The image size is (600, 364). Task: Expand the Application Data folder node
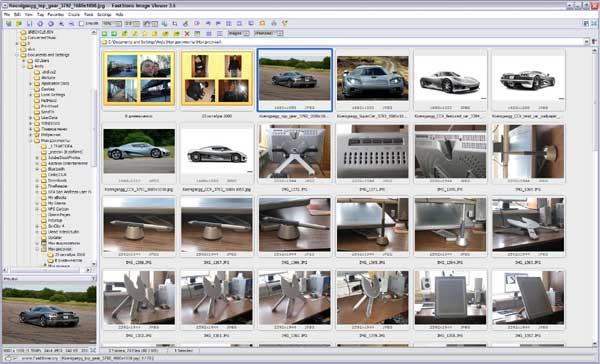pos(31,83)
